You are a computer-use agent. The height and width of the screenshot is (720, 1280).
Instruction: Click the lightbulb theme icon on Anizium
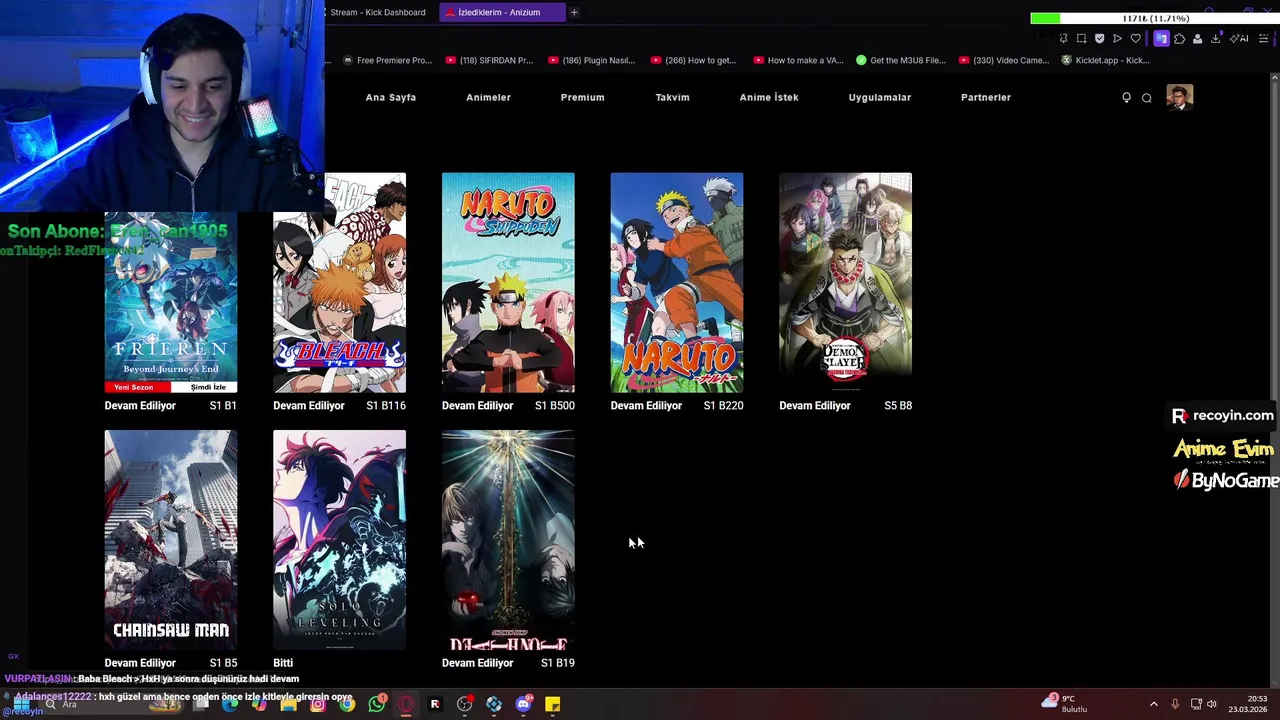(x=1126, y=97)
